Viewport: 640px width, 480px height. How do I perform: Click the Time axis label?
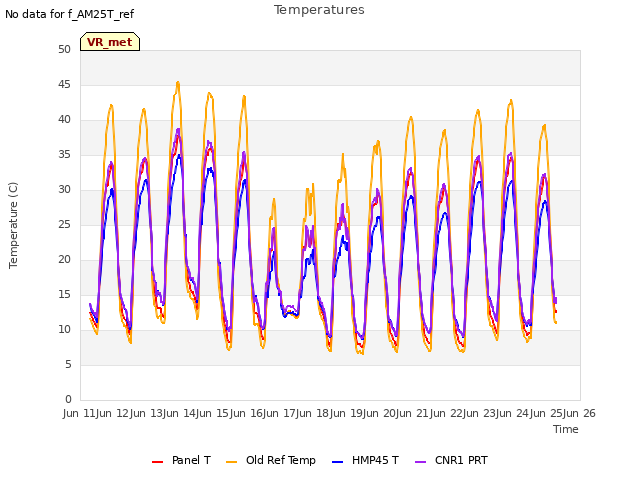[566, 429]
